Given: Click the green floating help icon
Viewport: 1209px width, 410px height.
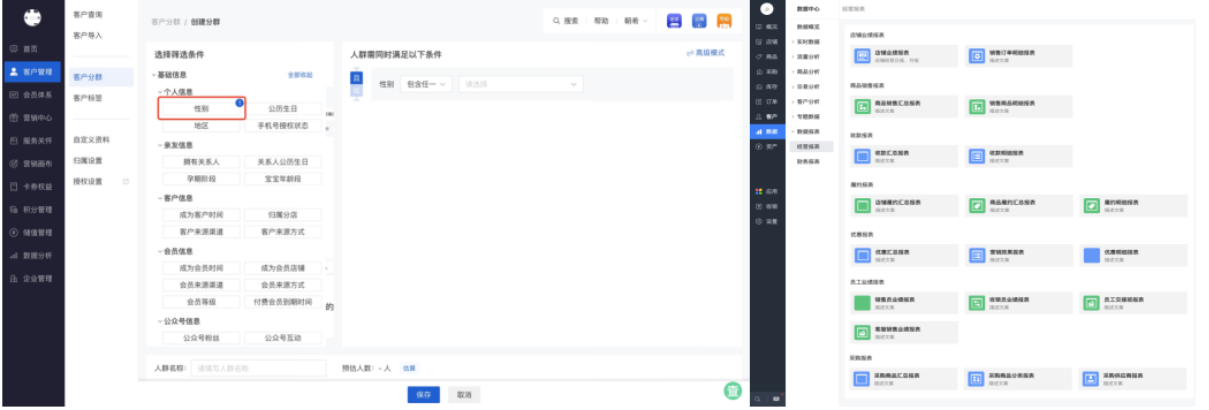Looking at the screenshot, I should click(x=732, y=391).
